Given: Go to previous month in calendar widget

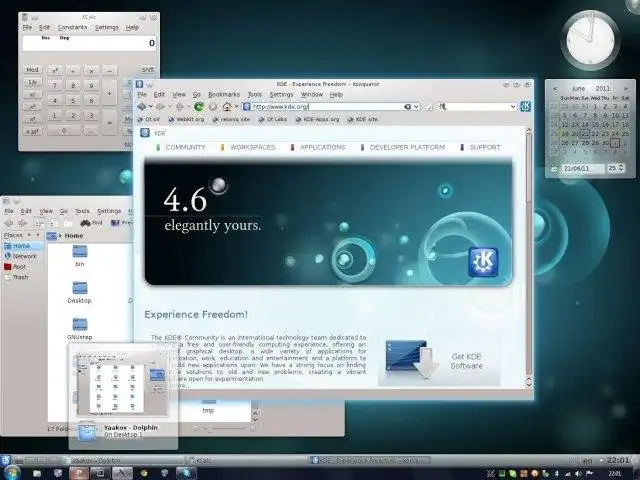Looking at the screenshot, I should pyautogui.click(x=555, y=88).
